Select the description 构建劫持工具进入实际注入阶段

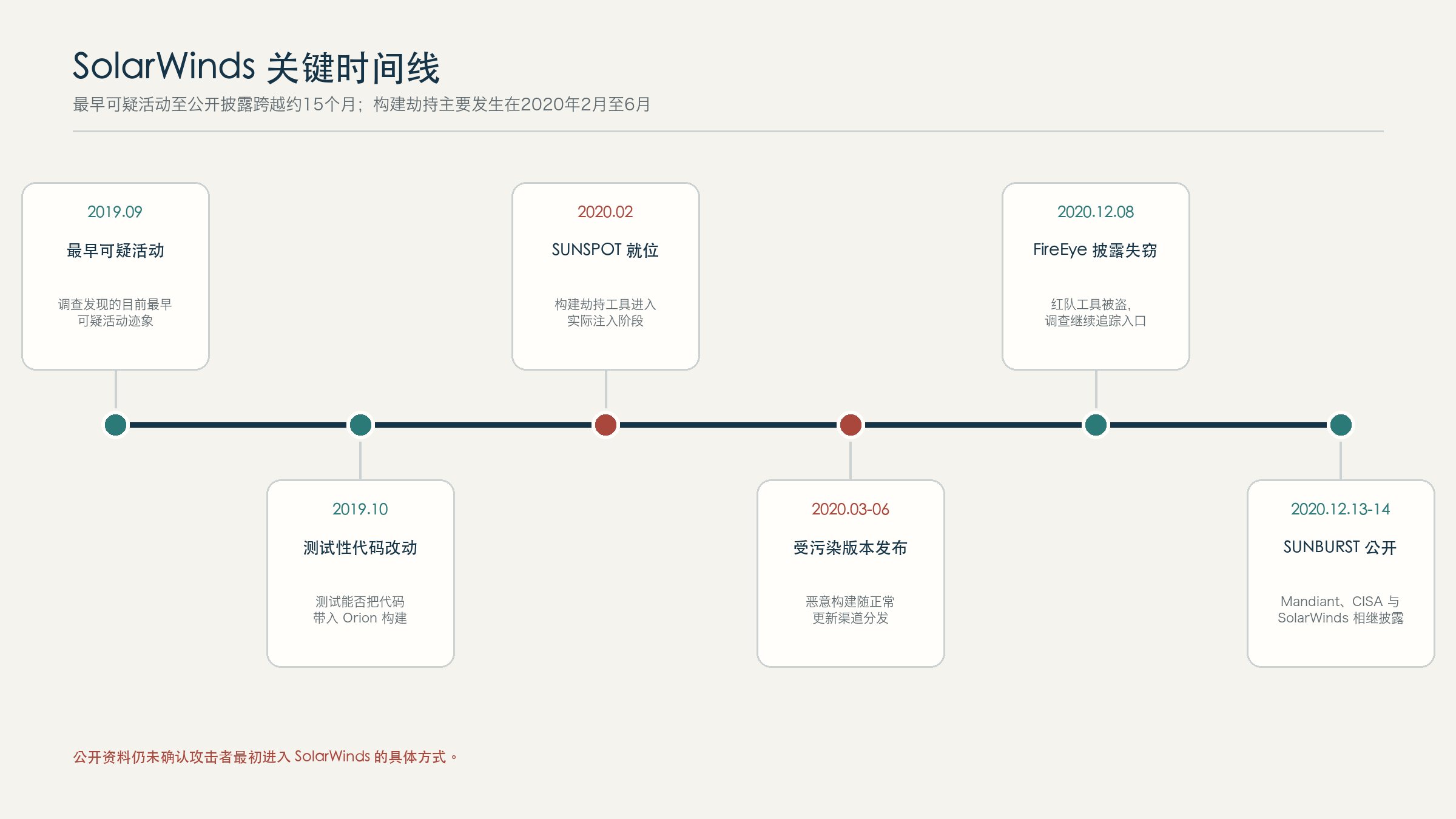605,312
